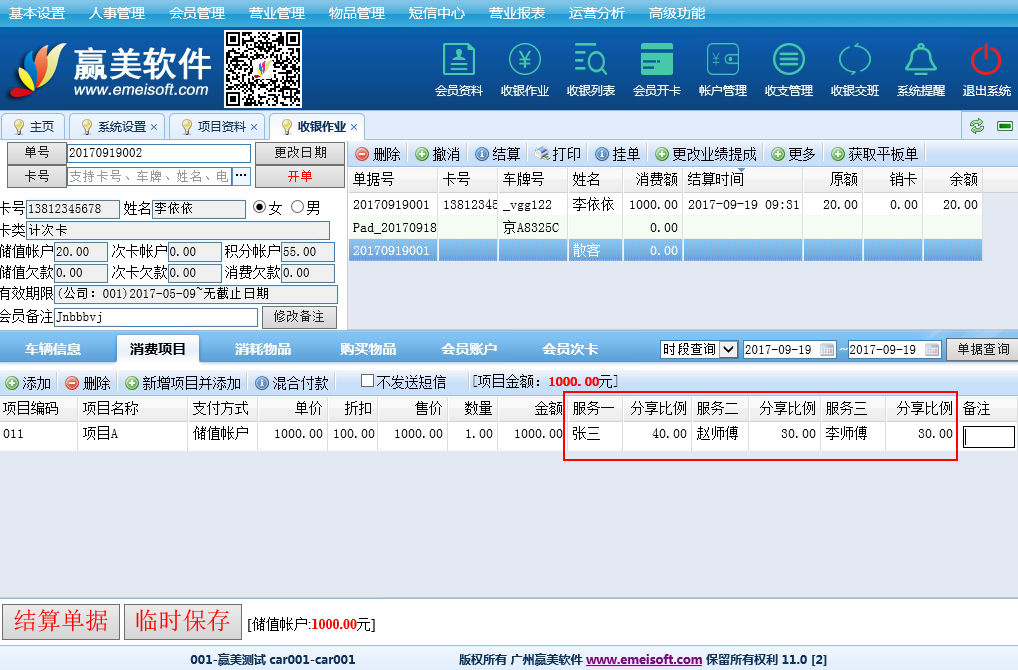Click the 结算单据 button
The height and width of the screenshot is (670, 1018).
[61, 621]
